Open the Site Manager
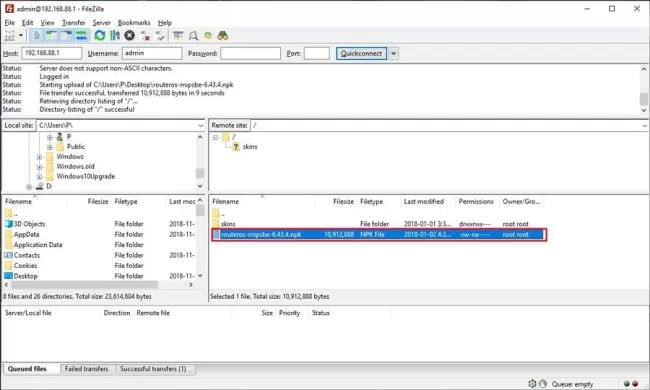This screenshot has height=390, width=650. pos(10,36)
